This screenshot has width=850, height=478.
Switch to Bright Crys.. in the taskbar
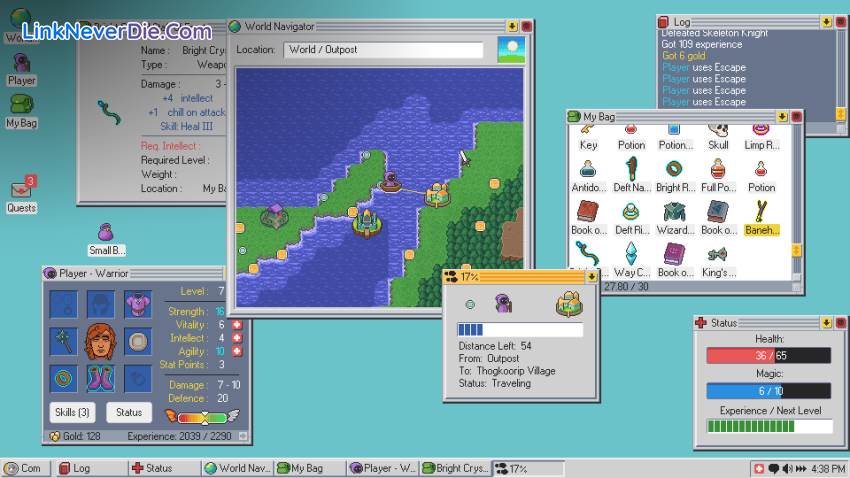455,468
